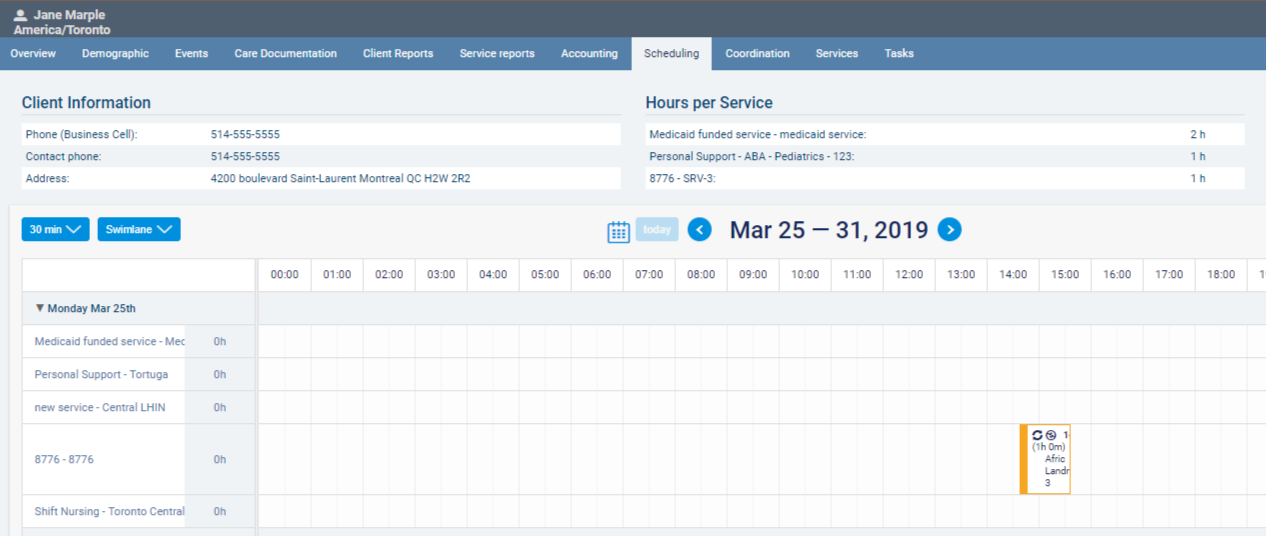Viewport: 1266px width, 536px height.
Task: Open the 30 min interval dropdown
Action: (x=55, y=229)
